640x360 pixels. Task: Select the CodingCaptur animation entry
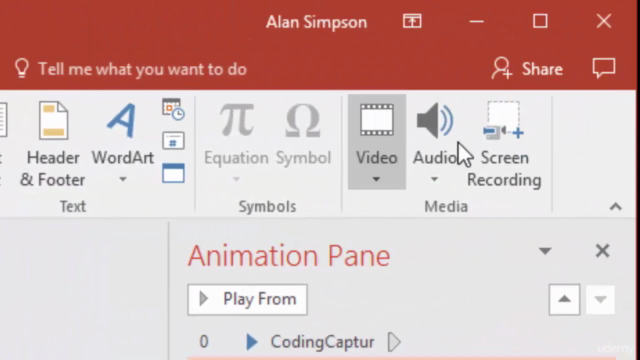322,342
